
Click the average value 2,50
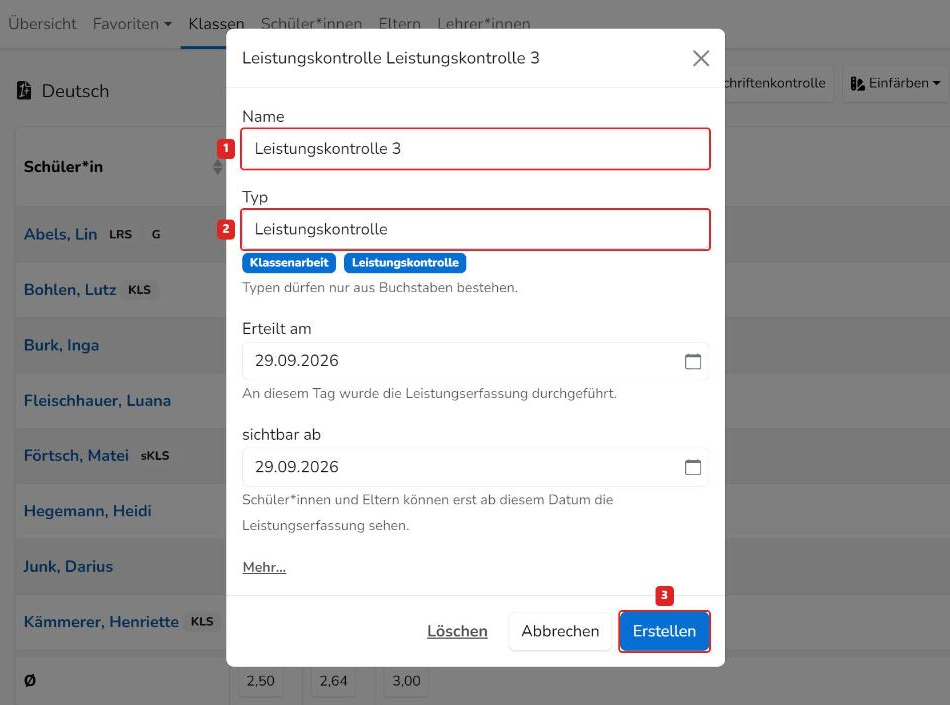pyautogui.click(x=261, y=681)
